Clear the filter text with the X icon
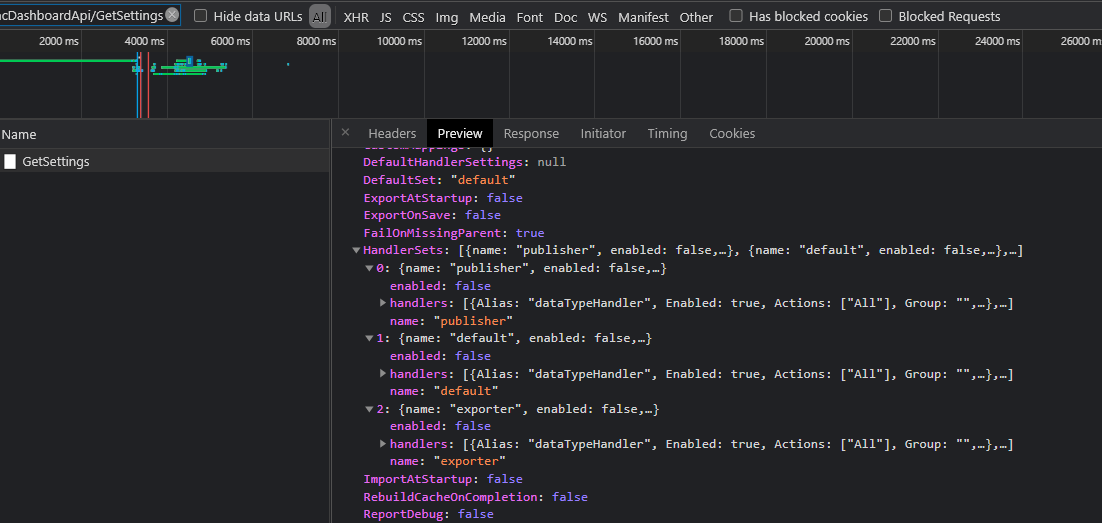The height and width of the screenshot is (523, 1102). click(172, 15)
